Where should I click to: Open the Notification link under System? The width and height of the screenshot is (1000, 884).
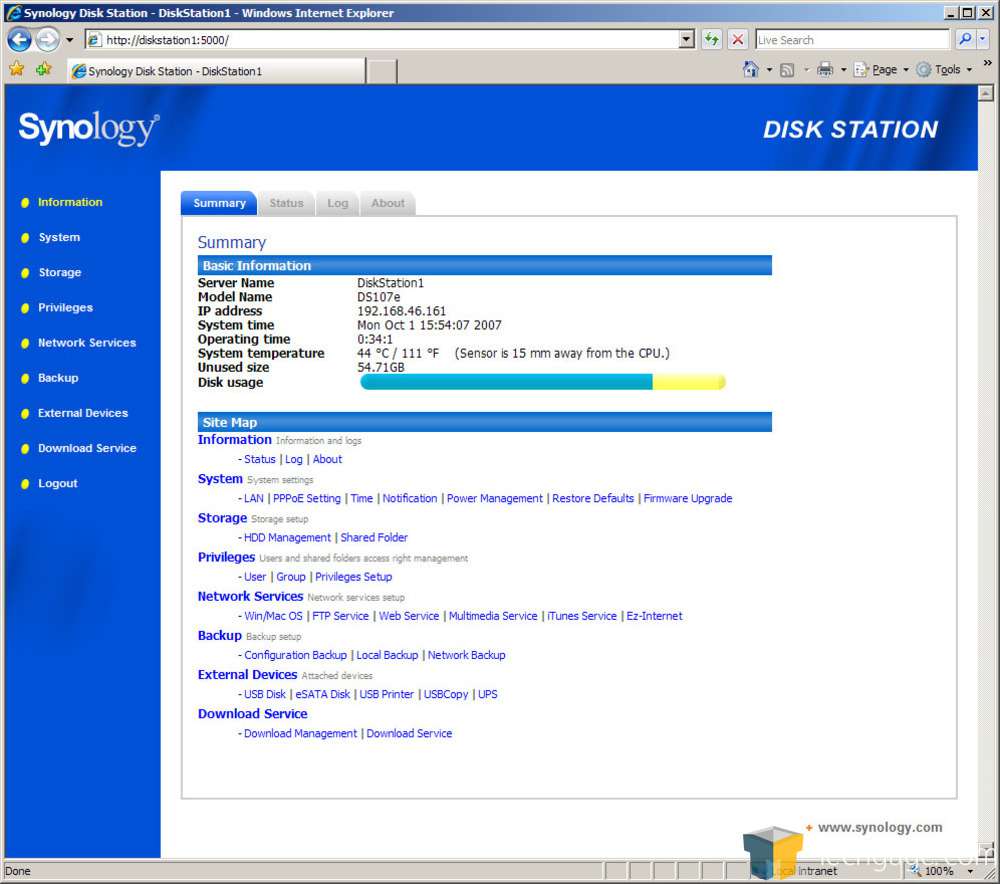click(409, 498)
